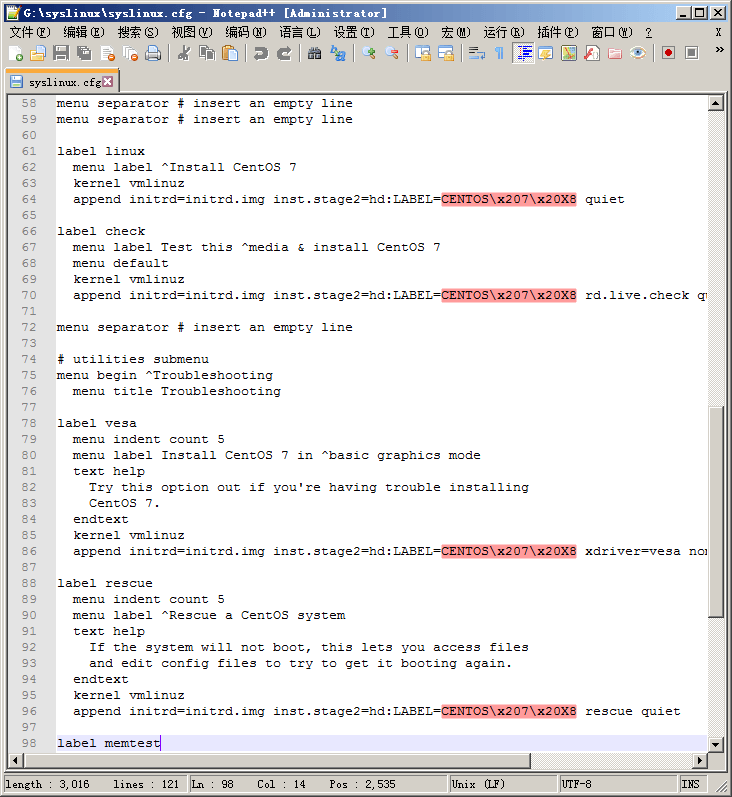Click the Zoom In toolbar icon
The width and height of the screenshot is (732, 797).
369,54
